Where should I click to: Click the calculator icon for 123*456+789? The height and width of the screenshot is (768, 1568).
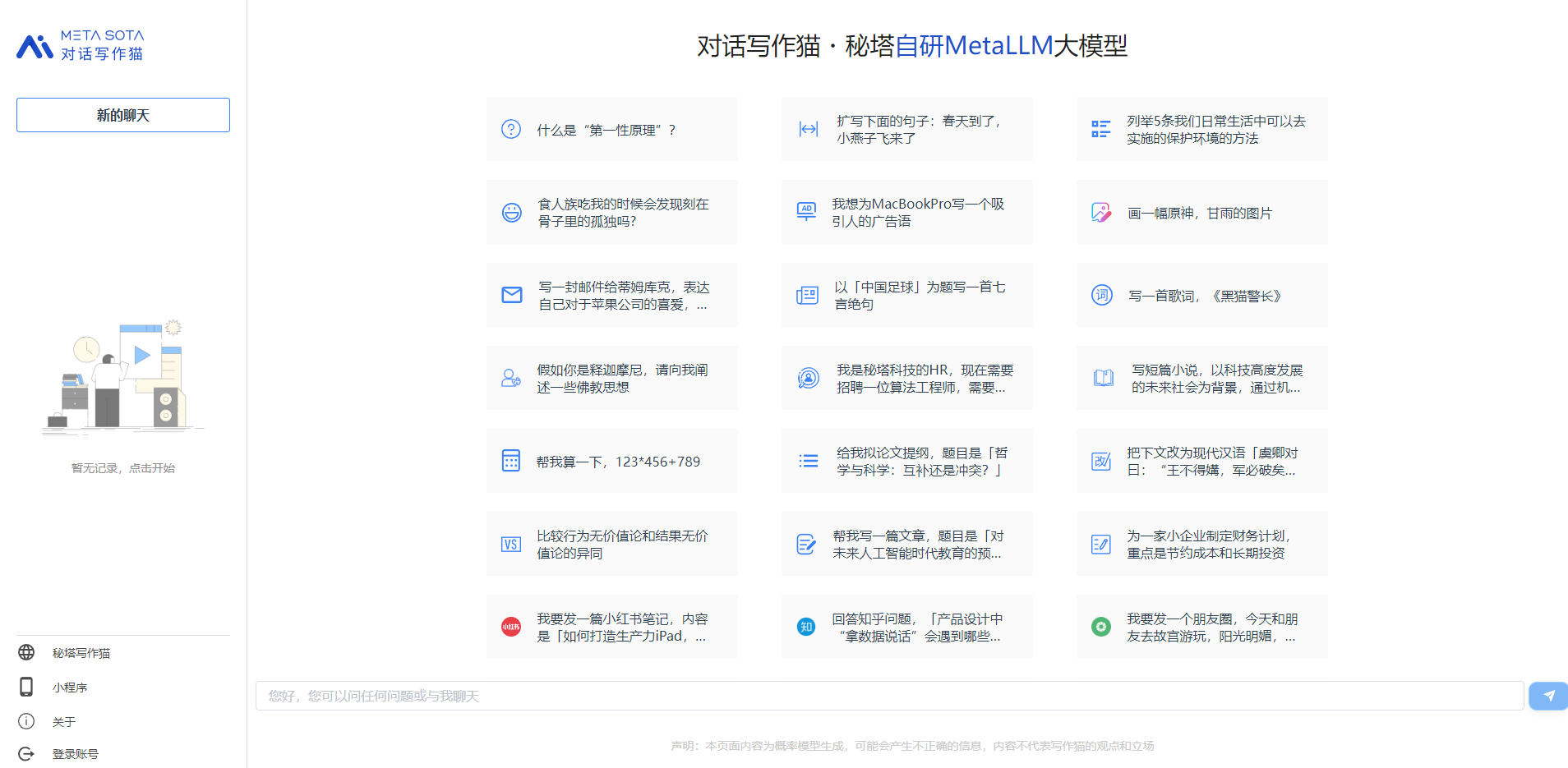point(511,461)
